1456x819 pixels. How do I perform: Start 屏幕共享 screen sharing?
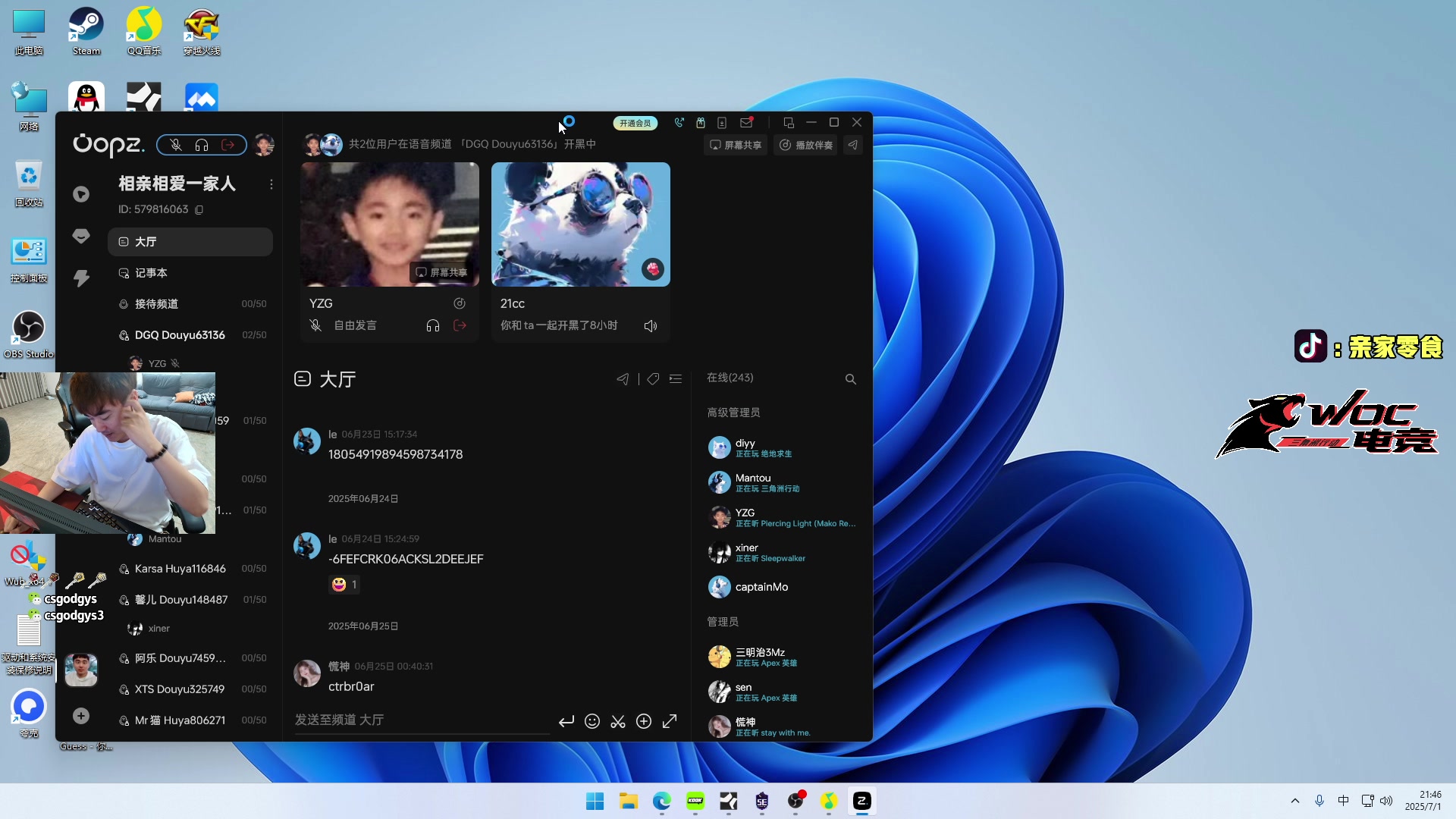(x=736, y=145)
